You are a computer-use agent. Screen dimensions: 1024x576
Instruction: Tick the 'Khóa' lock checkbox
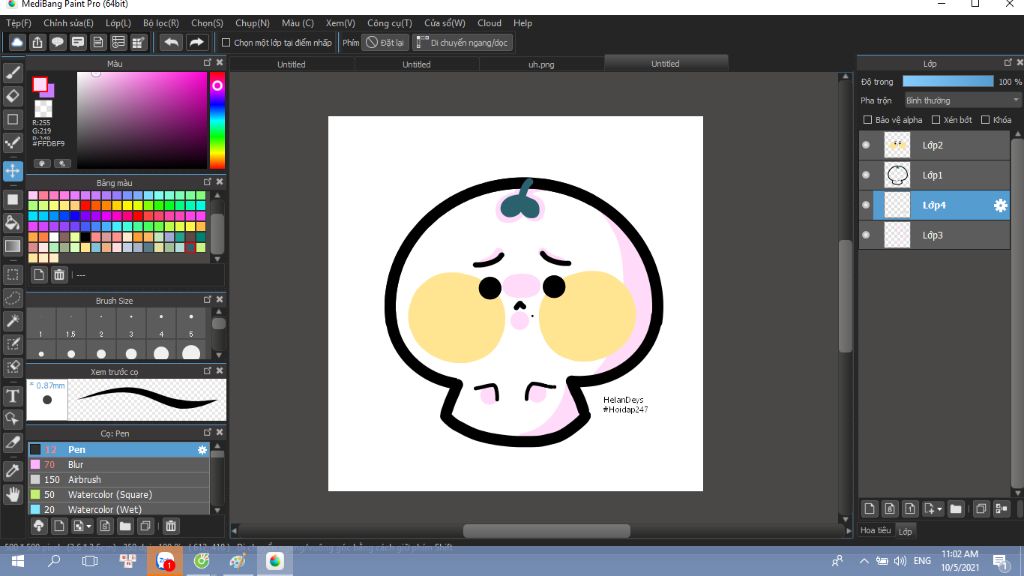coord(985,120)
